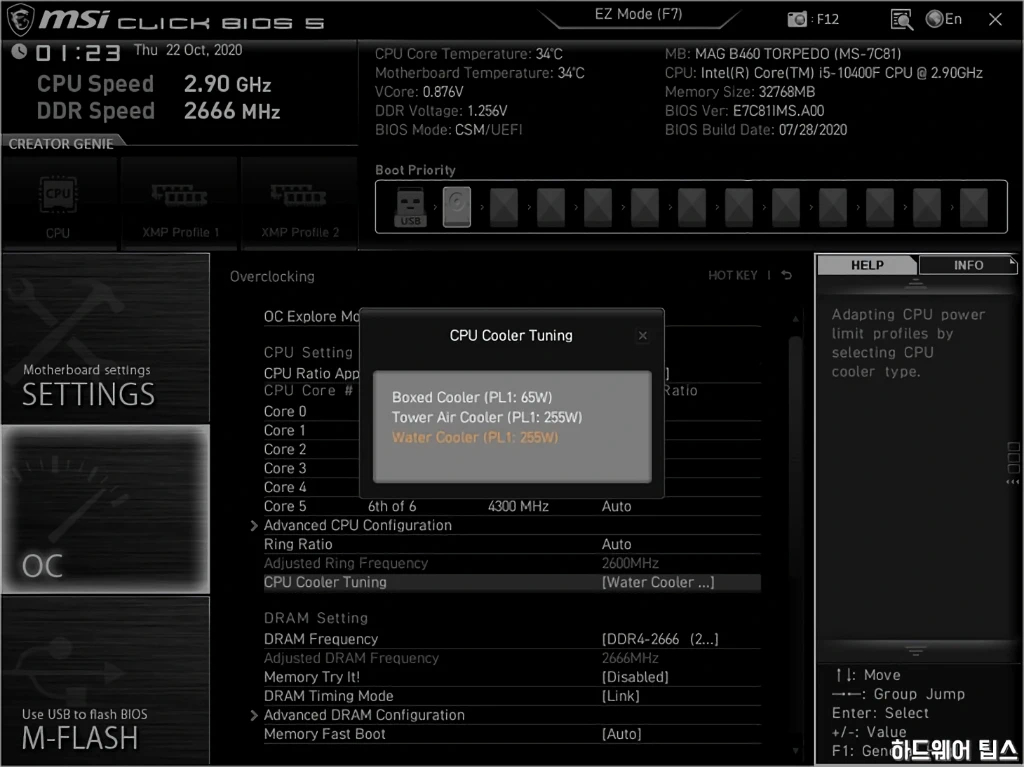Select the OC Explore Mode row

point(312,316)
